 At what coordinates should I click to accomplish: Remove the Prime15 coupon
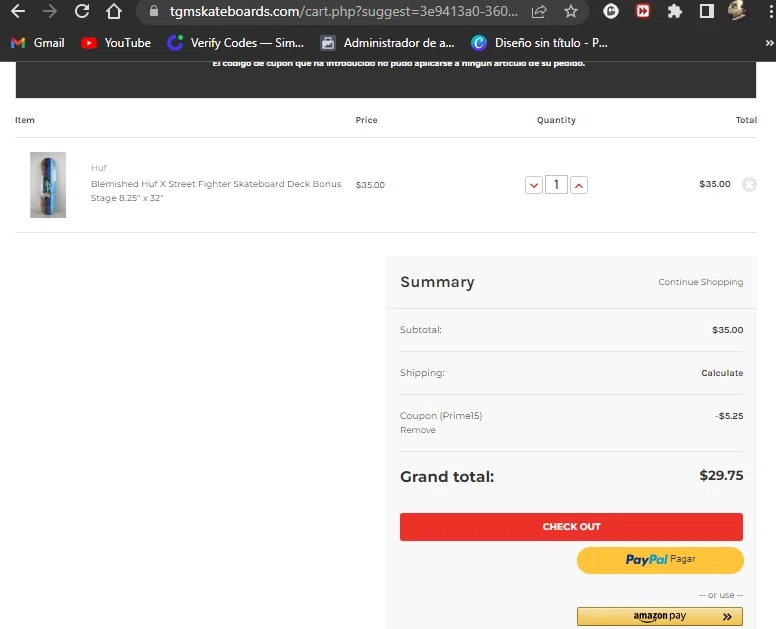coord(418,430)
